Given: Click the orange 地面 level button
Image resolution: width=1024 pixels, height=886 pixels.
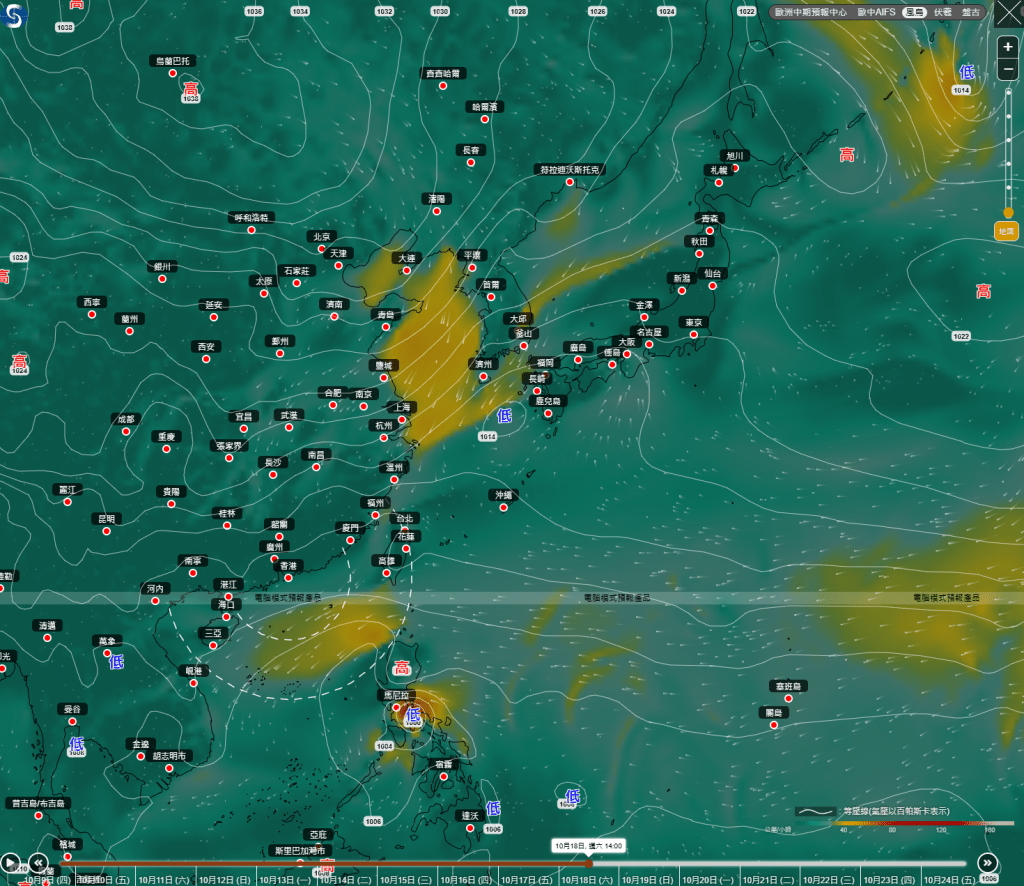Looking at the screenshot, I should [1007, 231].
